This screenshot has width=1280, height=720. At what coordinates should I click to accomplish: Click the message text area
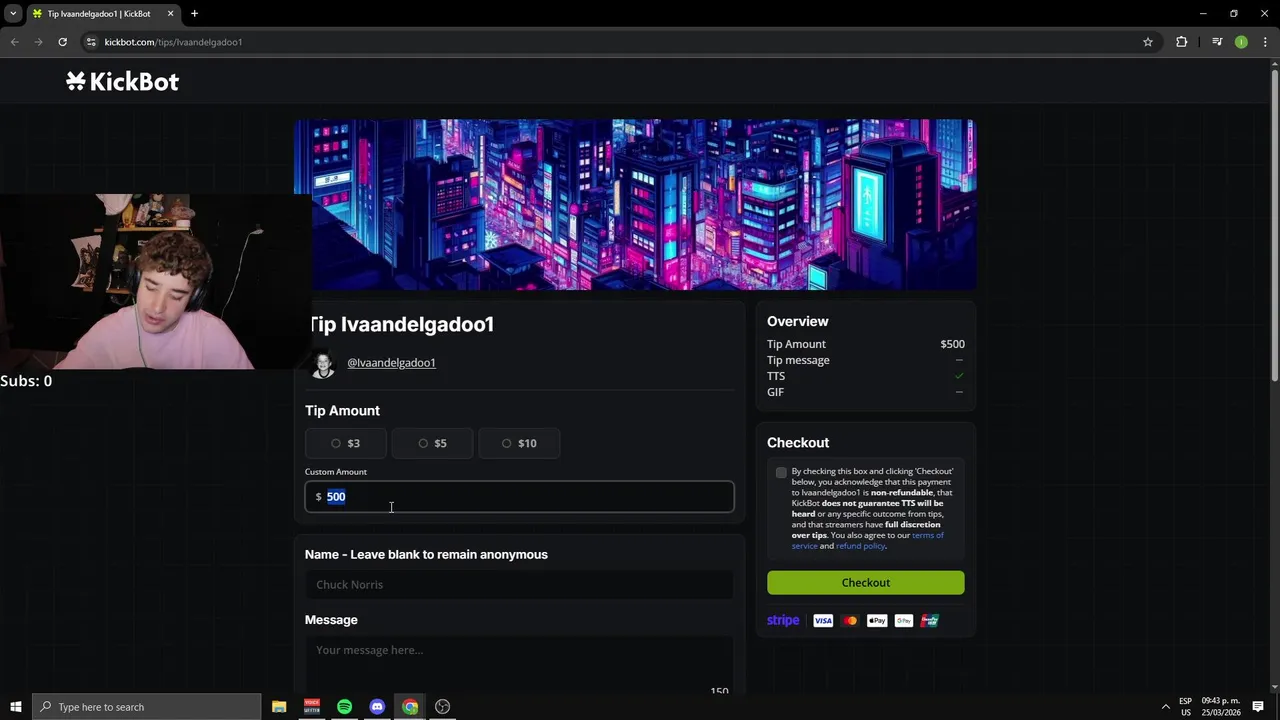coord(519,665)
